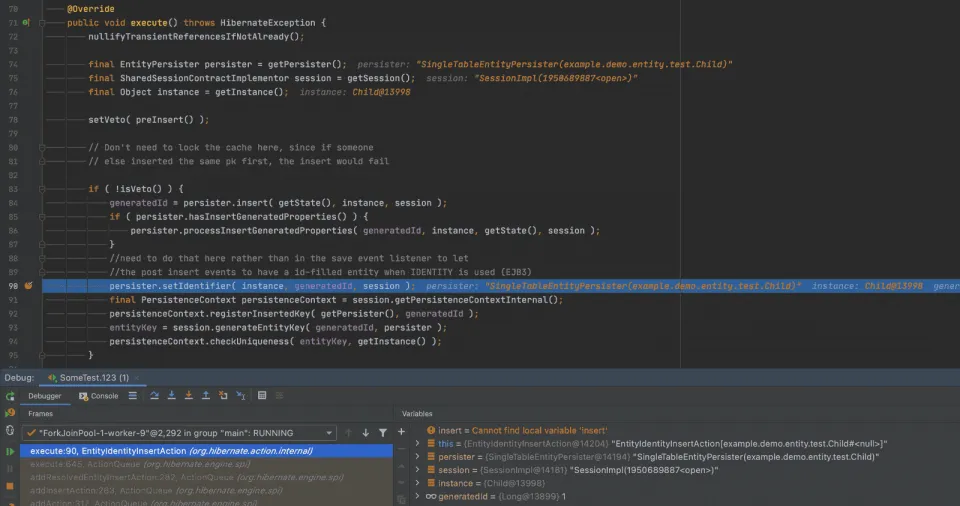
Task: Step into the method call
Action: (171, 396)
